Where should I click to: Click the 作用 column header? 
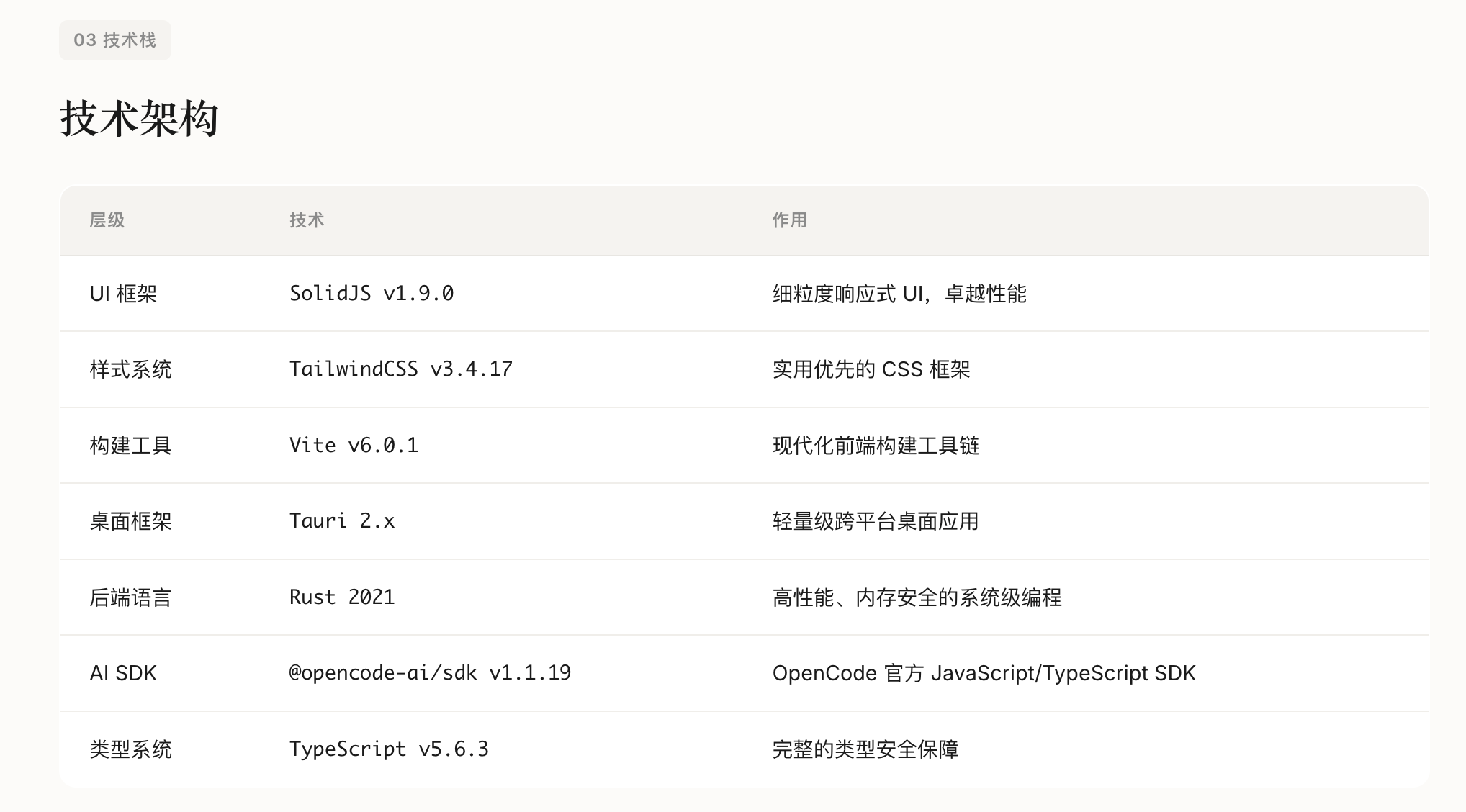pyautogui.click(x=789, y=220)
